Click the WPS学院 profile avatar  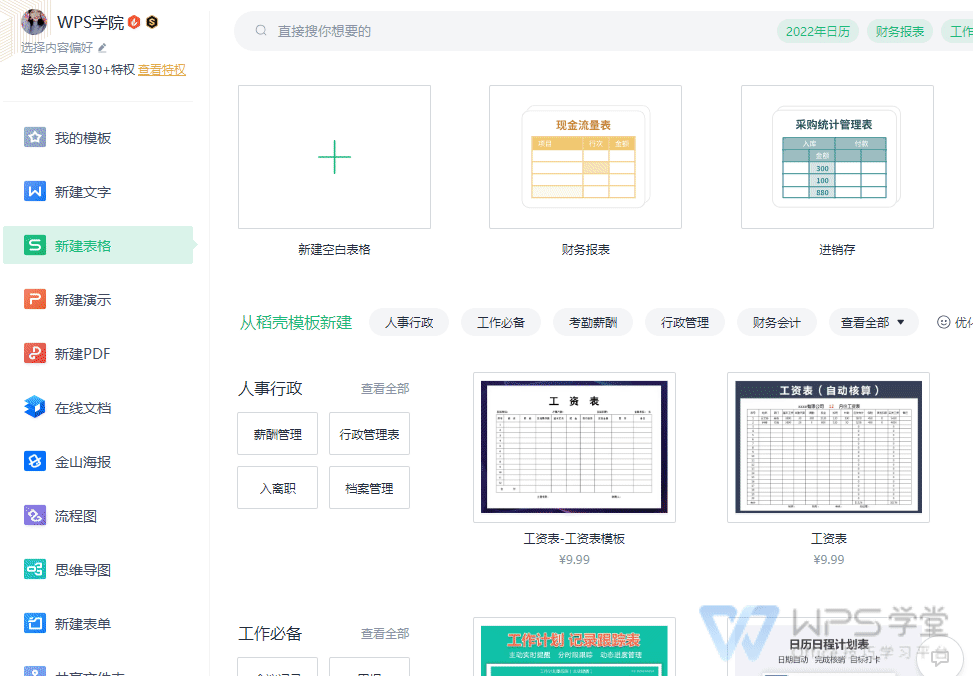point(34,22)
